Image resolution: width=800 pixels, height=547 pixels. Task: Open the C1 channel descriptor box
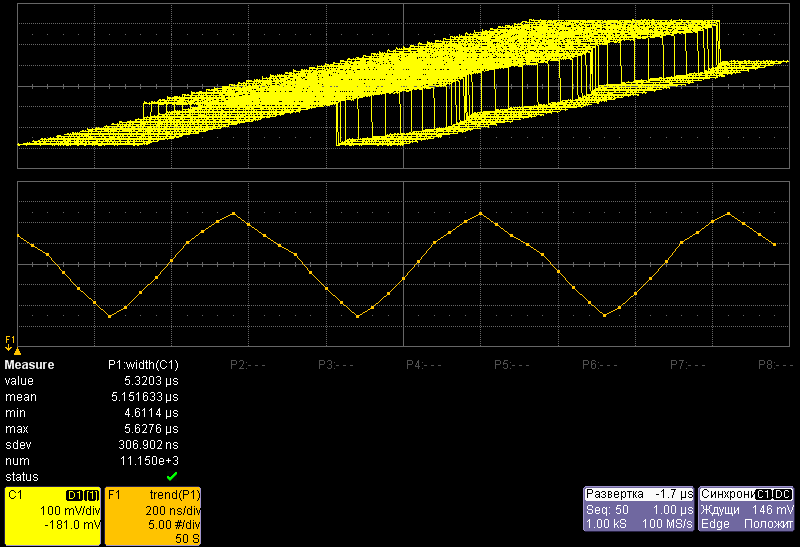tap(52, 516)
